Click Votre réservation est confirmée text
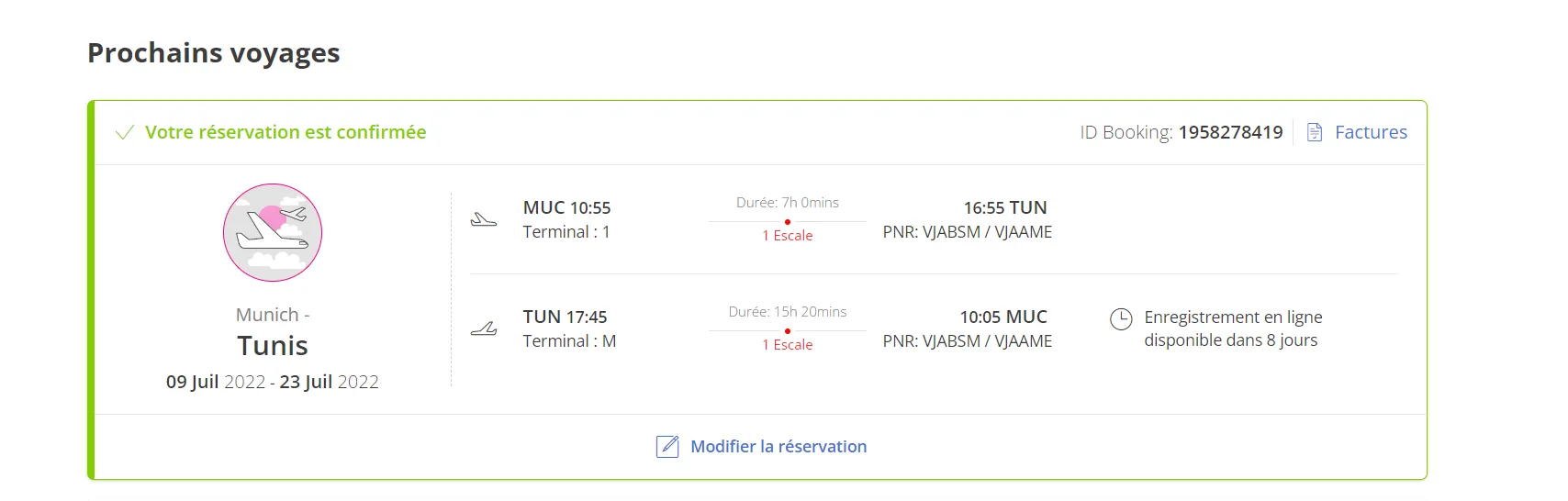Viewport: 1568px width, 501px height. point(286,132)
